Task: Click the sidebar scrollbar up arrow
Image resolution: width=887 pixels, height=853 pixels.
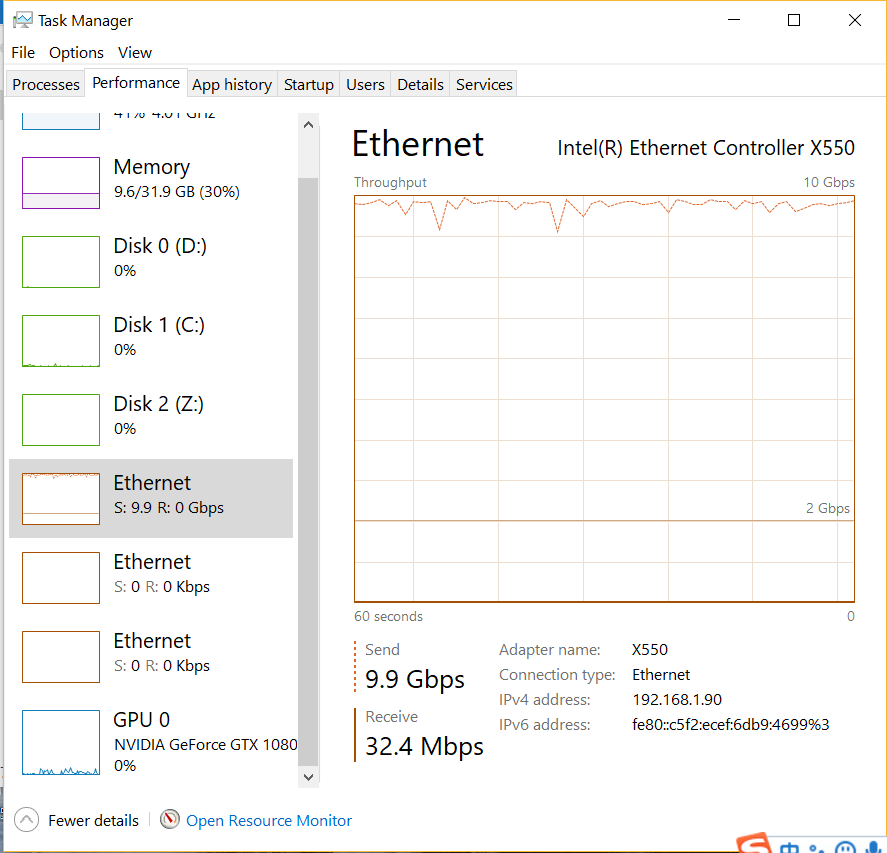Action: point(308,124)
